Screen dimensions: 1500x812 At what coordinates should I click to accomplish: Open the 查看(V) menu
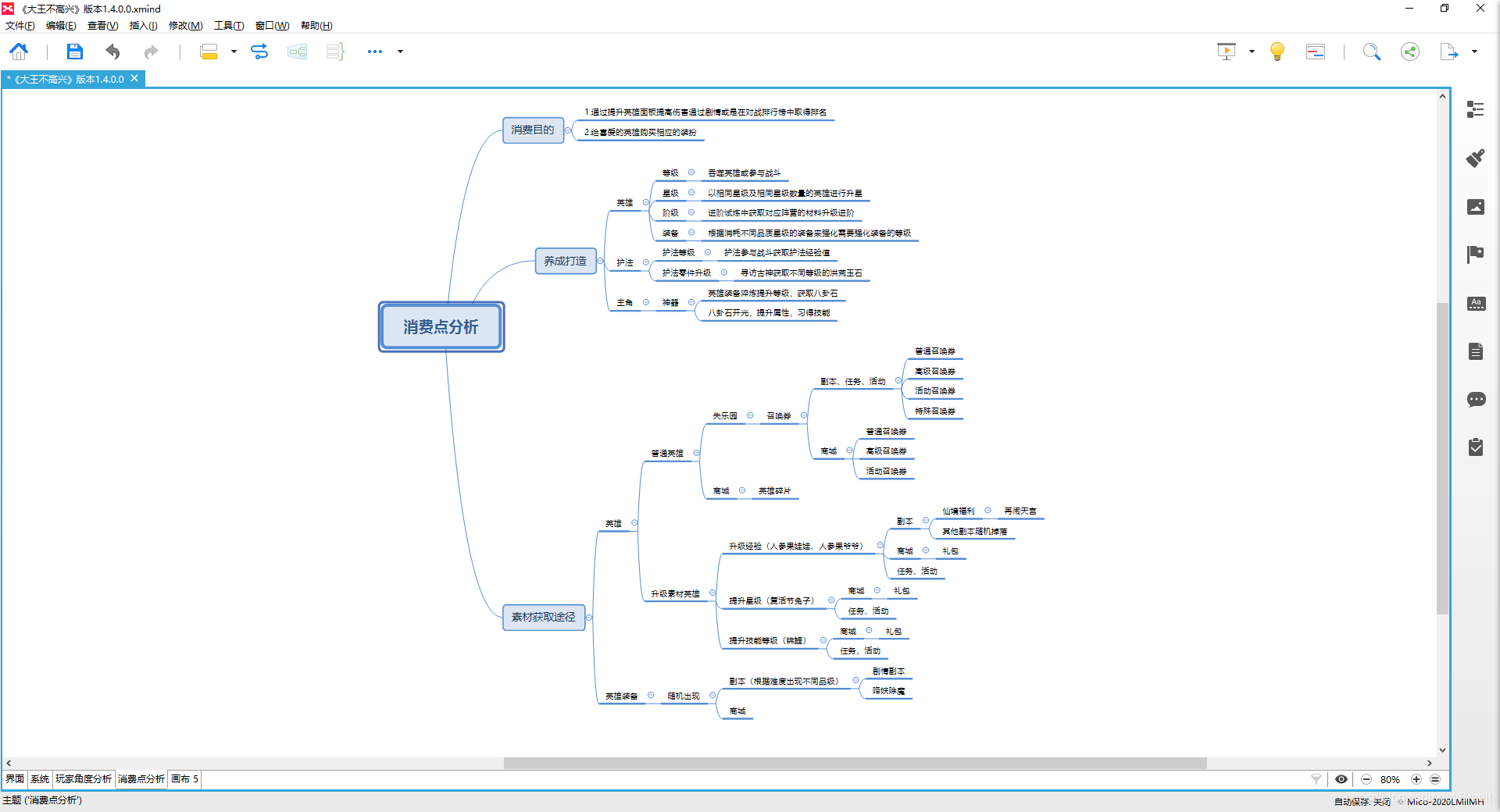(102, 26)
